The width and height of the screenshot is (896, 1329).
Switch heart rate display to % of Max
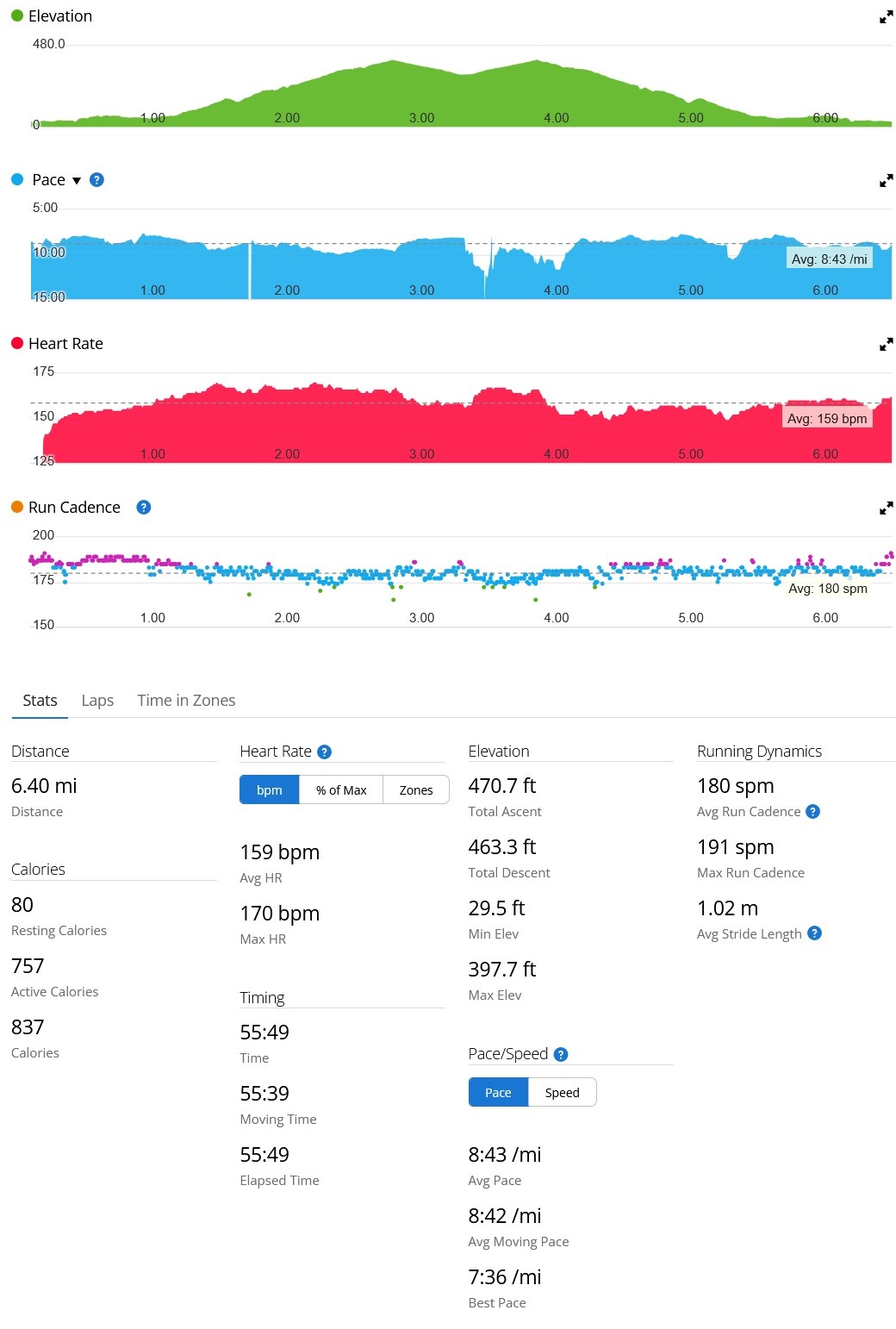coord(341,790)
